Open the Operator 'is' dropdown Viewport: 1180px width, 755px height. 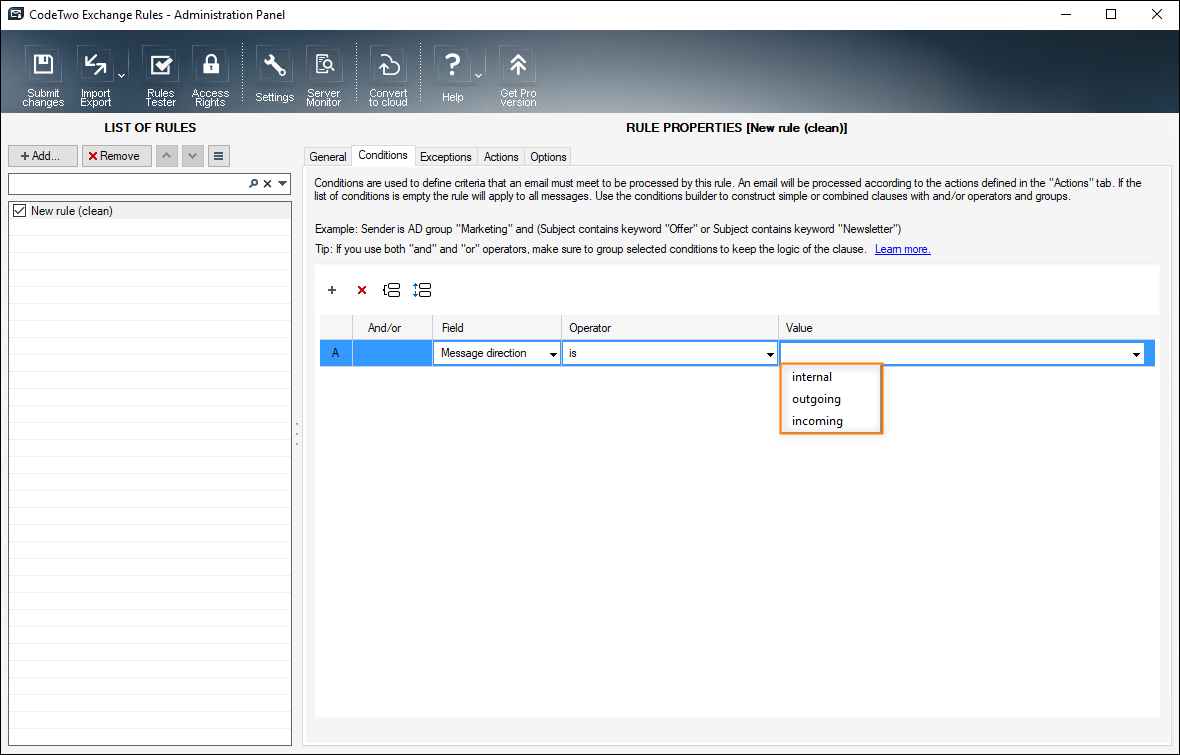click(770, 354)
